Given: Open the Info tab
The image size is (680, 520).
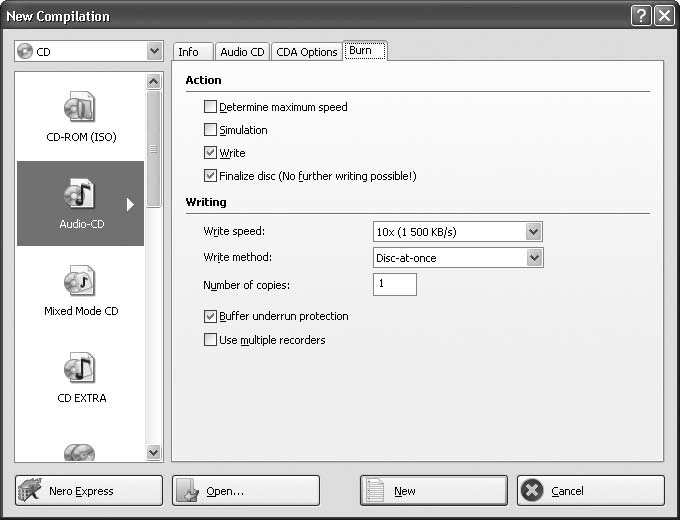Looking at the screenshot, I should (189, 52).
